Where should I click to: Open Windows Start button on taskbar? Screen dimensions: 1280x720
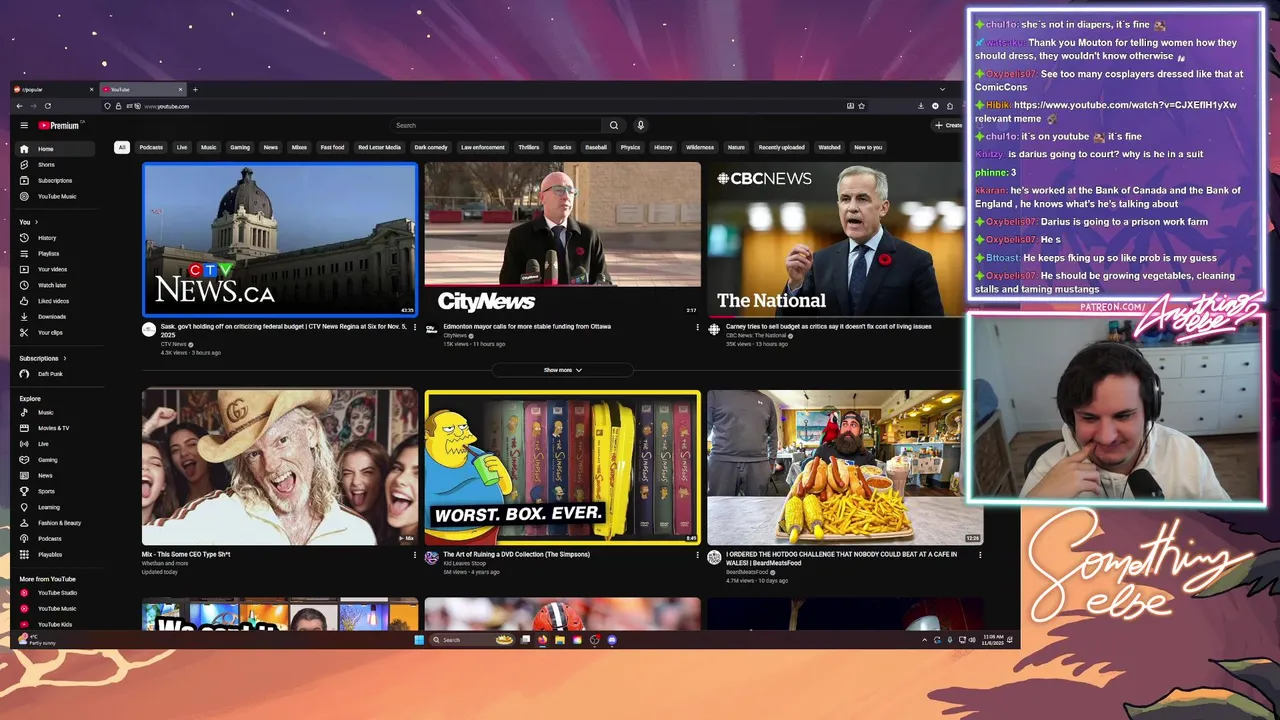419,640
